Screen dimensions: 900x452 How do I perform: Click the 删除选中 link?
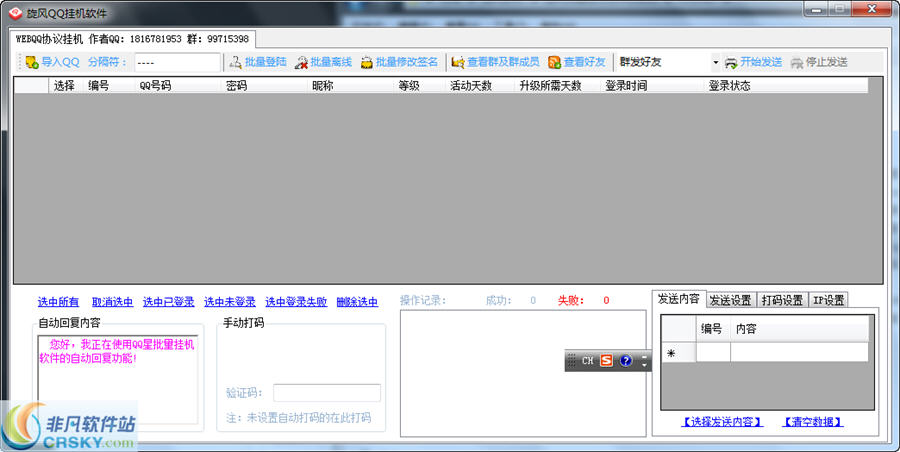[x=357, y=302]
